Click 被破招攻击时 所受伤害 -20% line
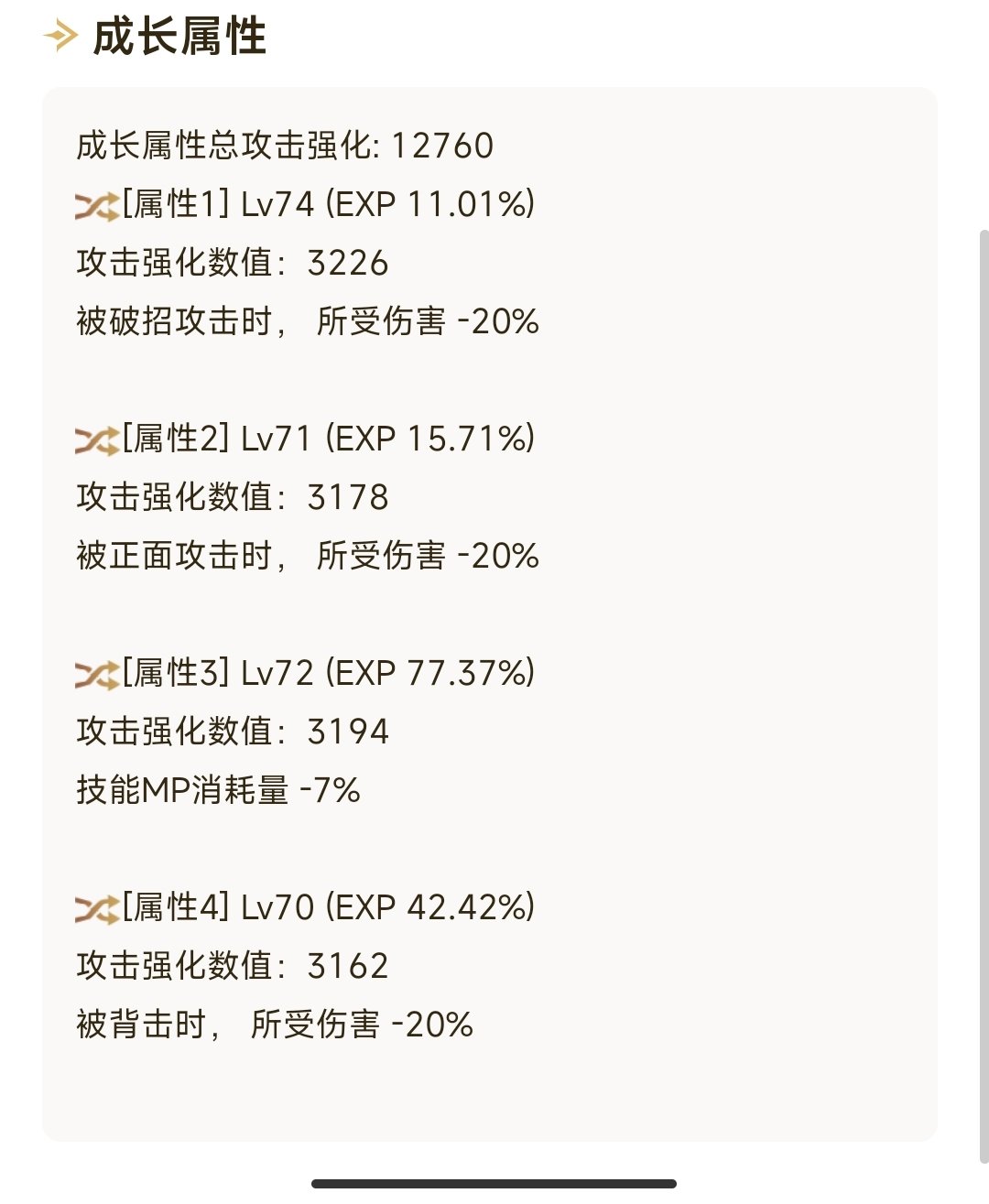989x1204 pixels. [x=308, y=321]
